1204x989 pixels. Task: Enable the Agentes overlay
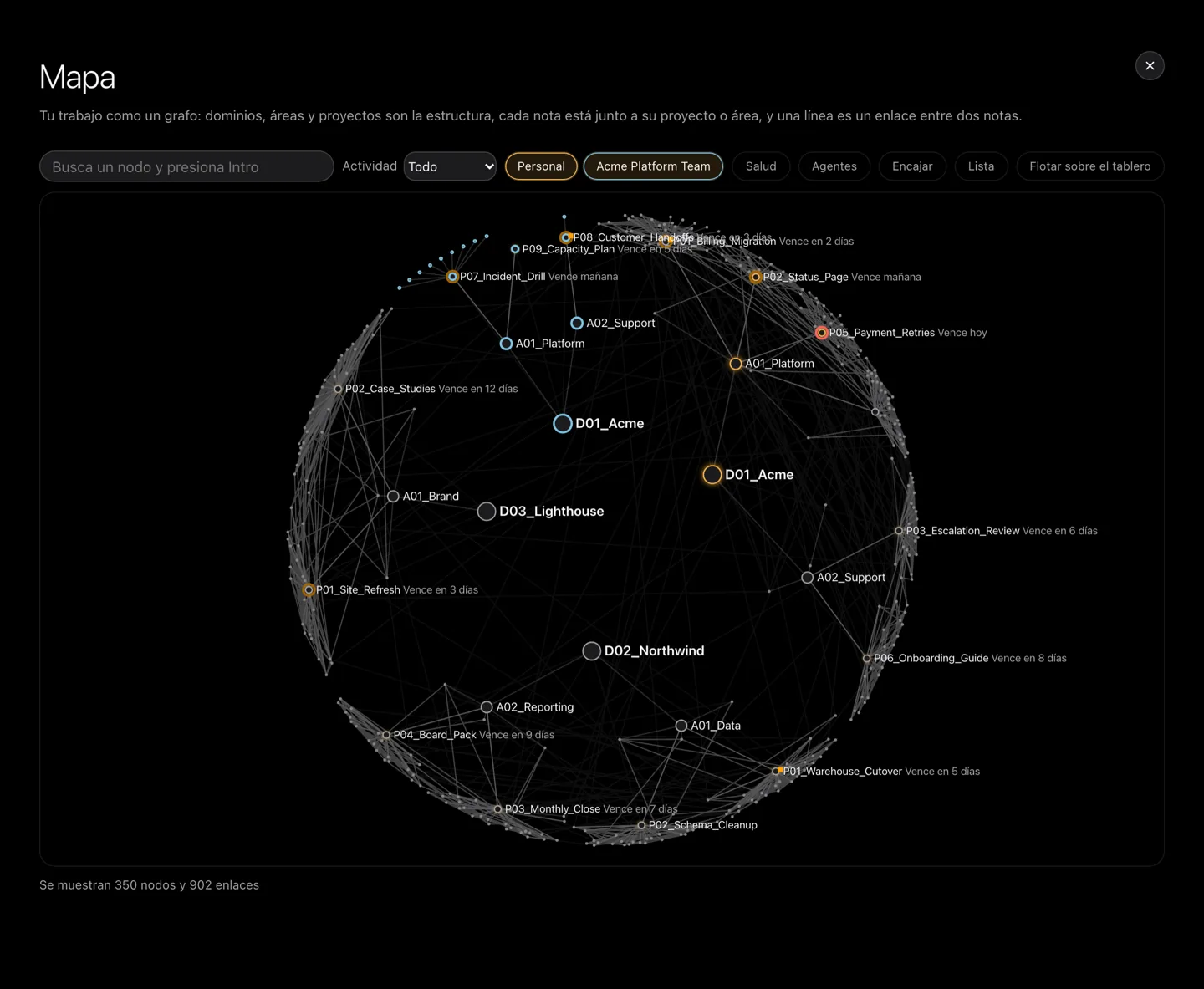tap(834, 166)
